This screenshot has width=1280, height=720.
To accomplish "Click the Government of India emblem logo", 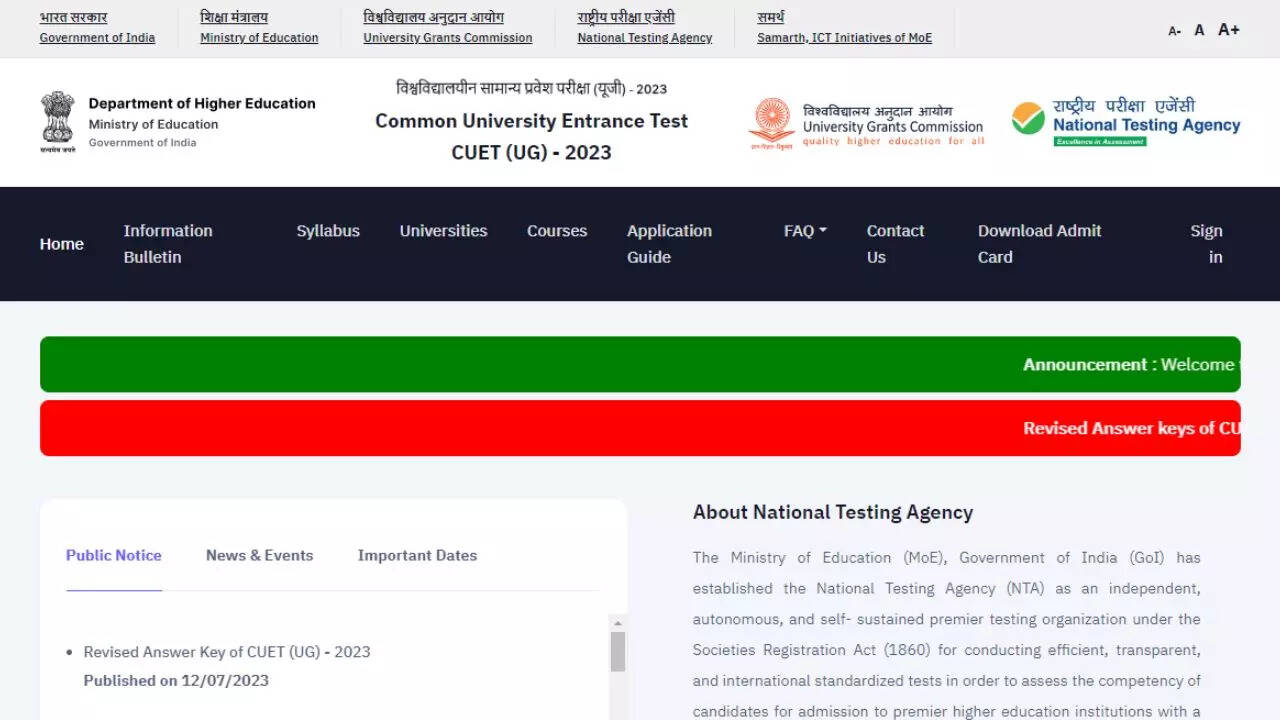I will point(58,122).
